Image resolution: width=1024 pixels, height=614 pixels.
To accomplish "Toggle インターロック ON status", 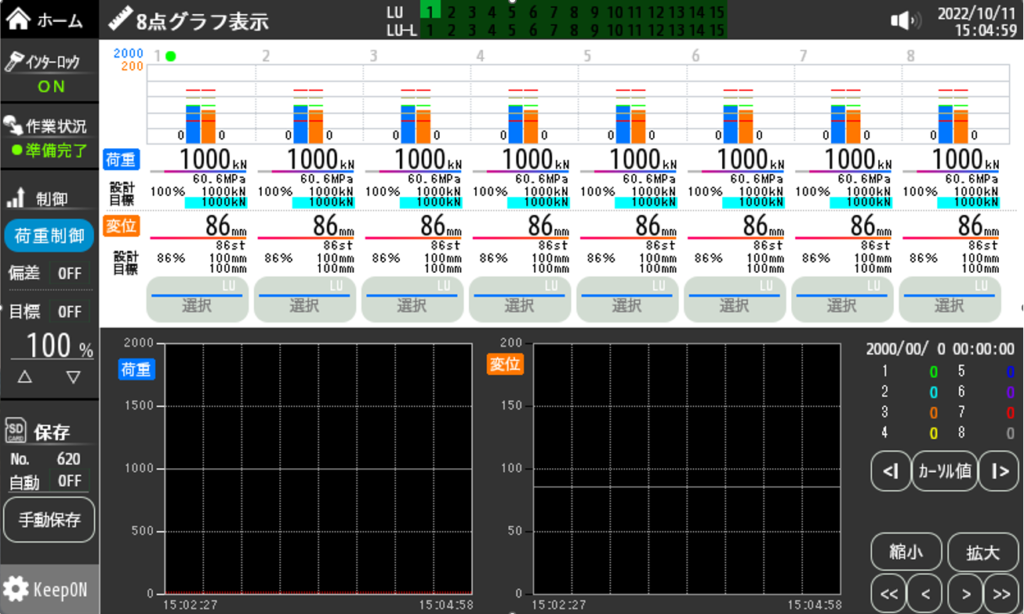I will coord(51,86).
